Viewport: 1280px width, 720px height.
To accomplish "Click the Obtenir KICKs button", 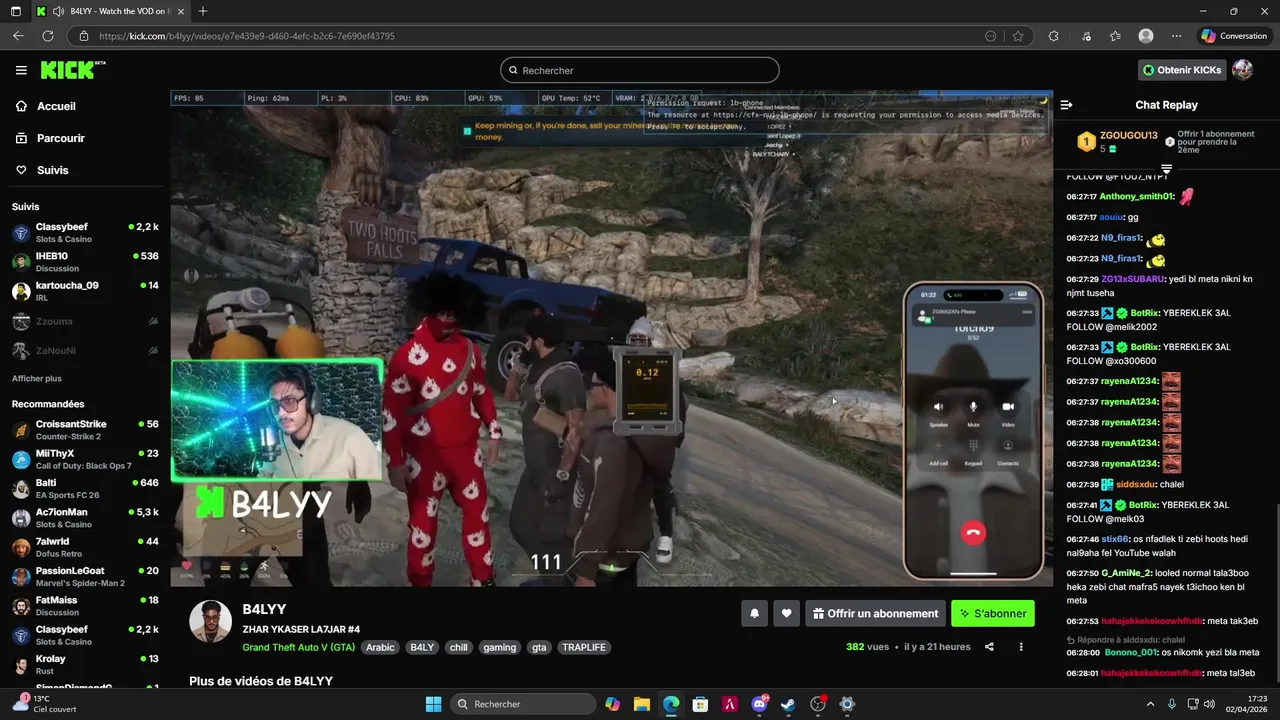I will point(1182,70).
